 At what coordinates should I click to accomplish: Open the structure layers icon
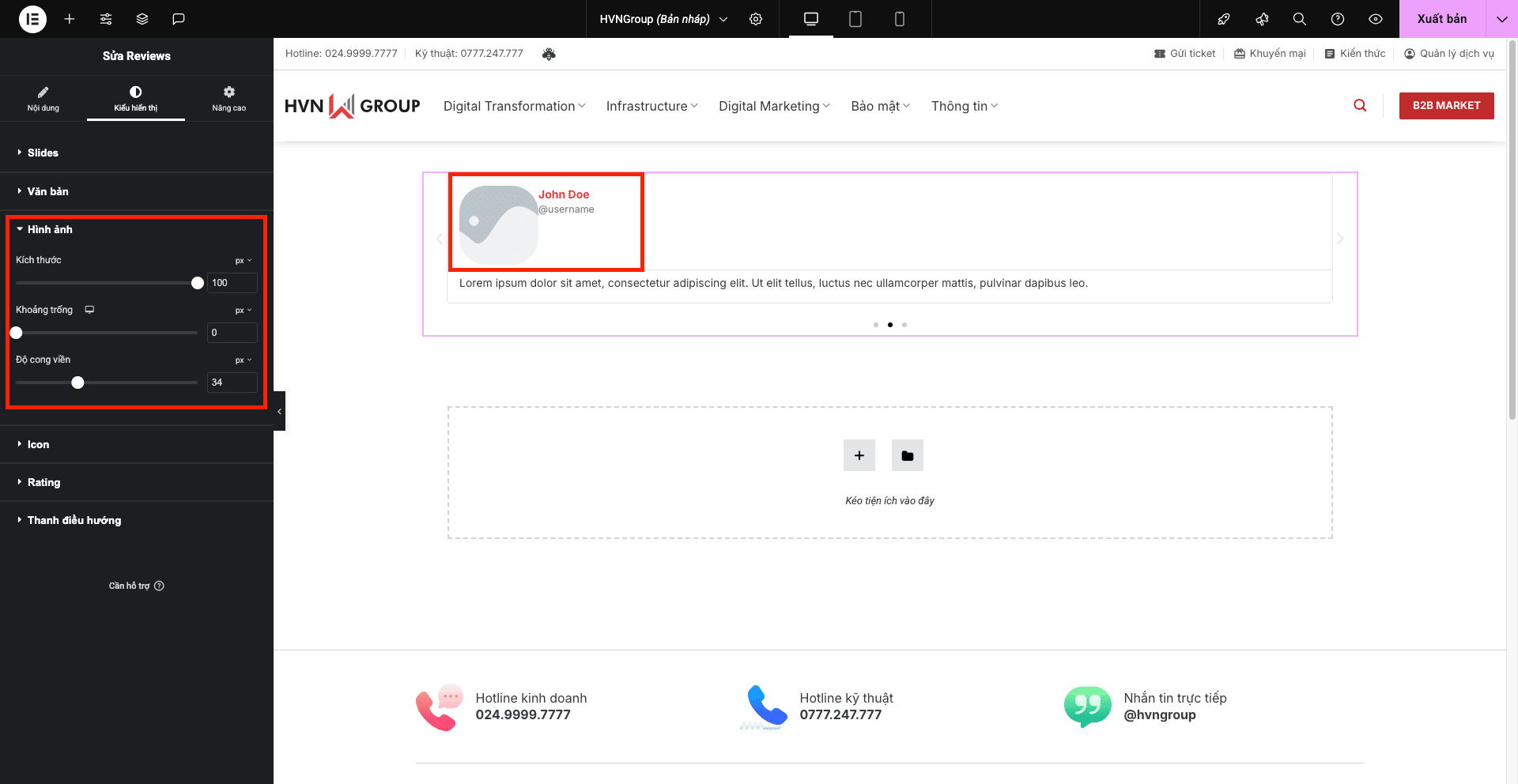142,19
